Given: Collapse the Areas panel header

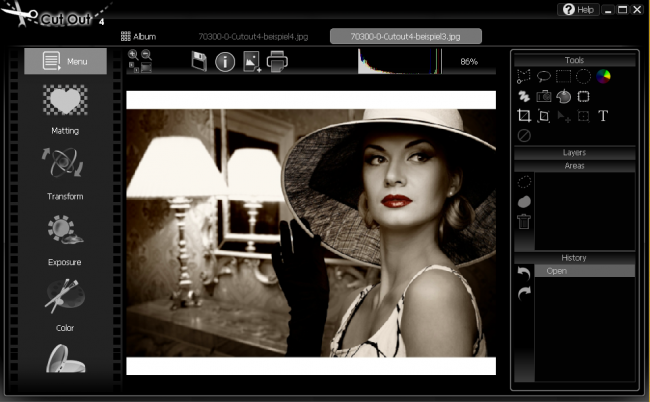Looking at the screenshot, I should [574, 165].
